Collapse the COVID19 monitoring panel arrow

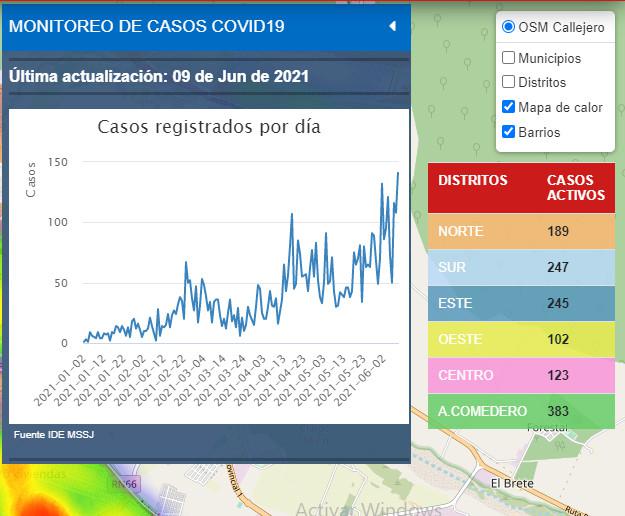click(392, 26)
